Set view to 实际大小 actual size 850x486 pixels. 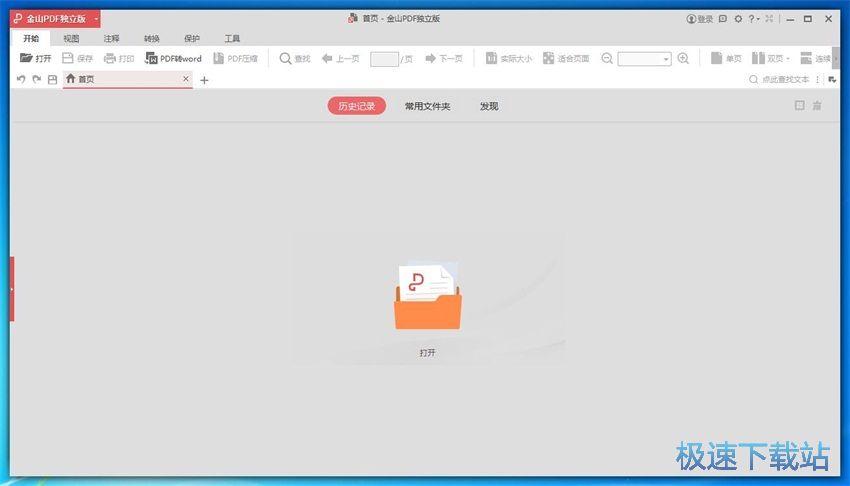[x=508, y=58]
